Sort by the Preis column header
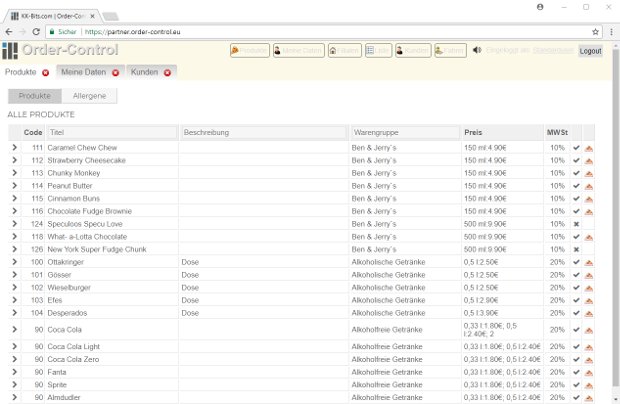This screenshot has height=404, width=620. [x=473, y=132]
